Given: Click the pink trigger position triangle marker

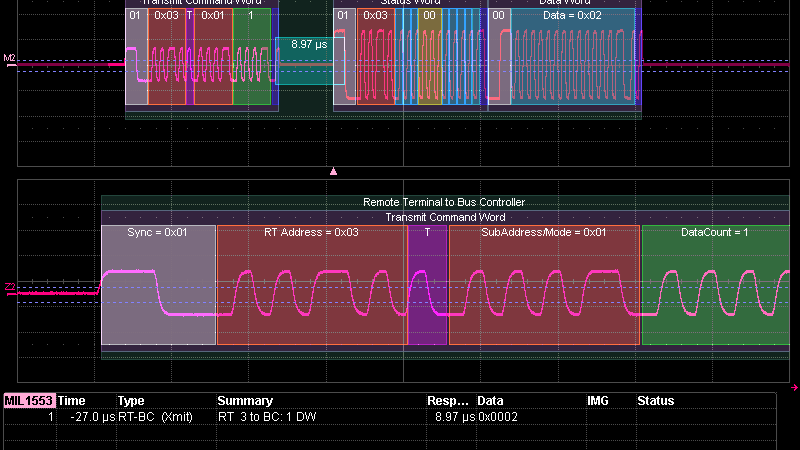Looking at the screenshot, I should pos(333,171).
